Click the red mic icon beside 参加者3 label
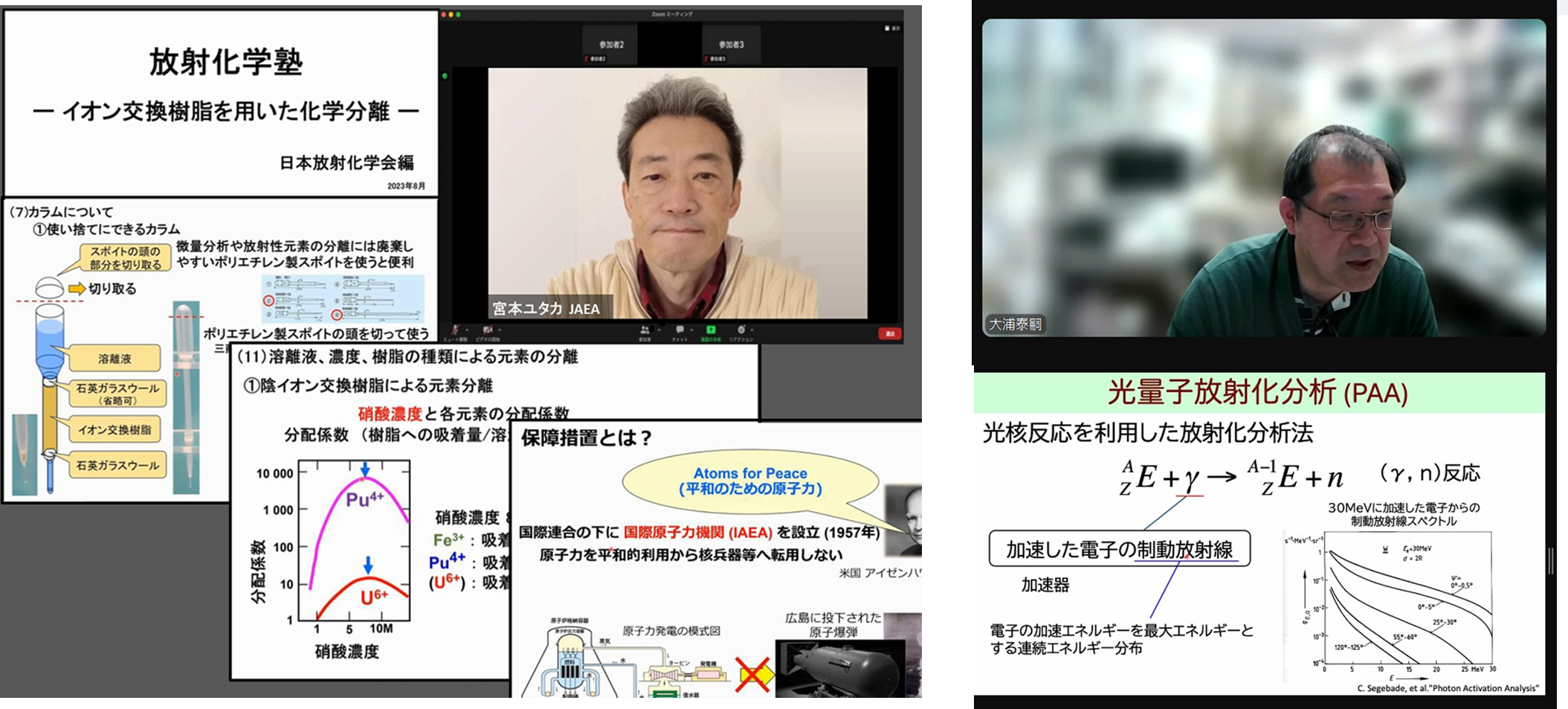This screenshot has height=709, width=1568. click(706, 59)
